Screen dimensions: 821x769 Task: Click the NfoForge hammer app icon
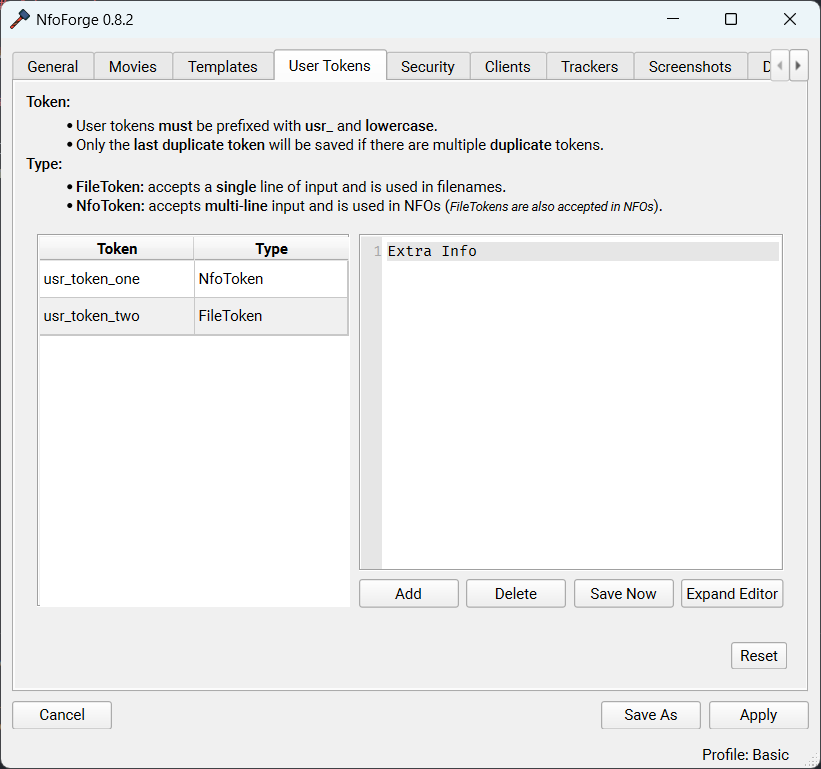coord(20,20)
